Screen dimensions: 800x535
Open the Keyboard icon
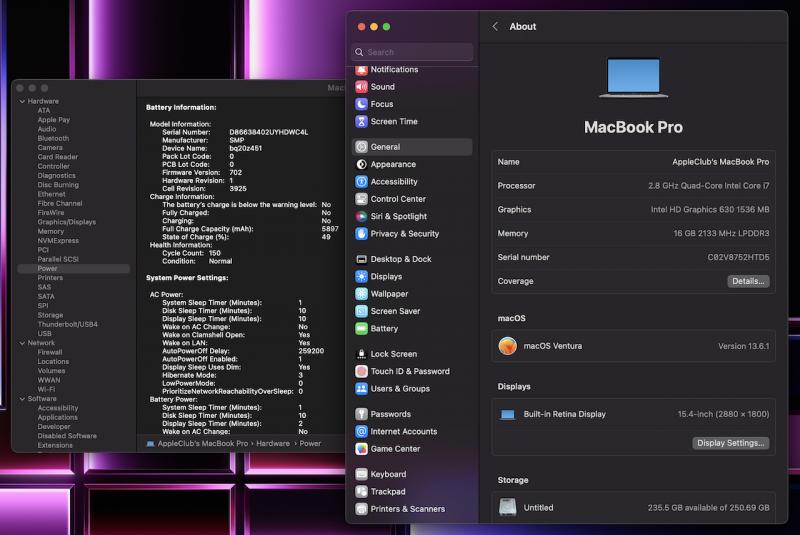pos(361,474)
